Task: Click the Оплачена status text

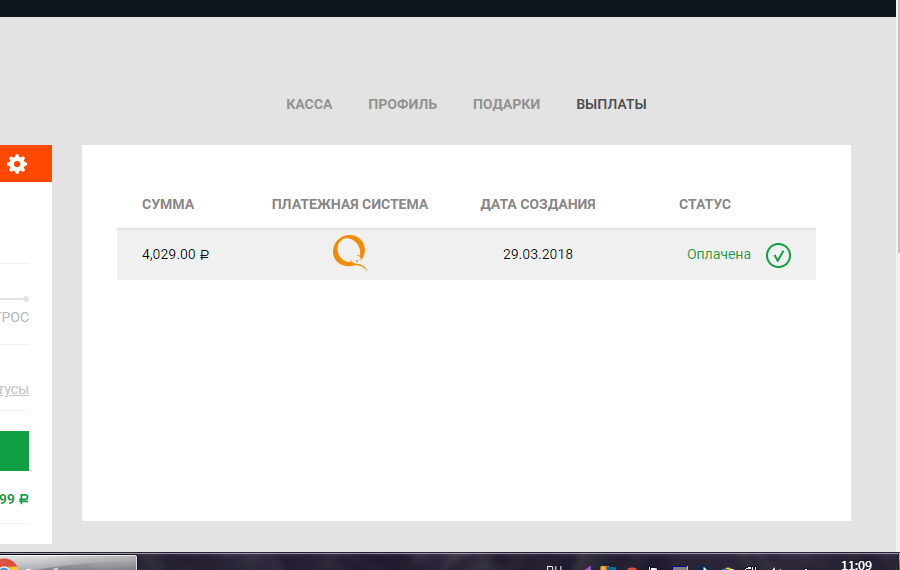Action: click(719, 254)
